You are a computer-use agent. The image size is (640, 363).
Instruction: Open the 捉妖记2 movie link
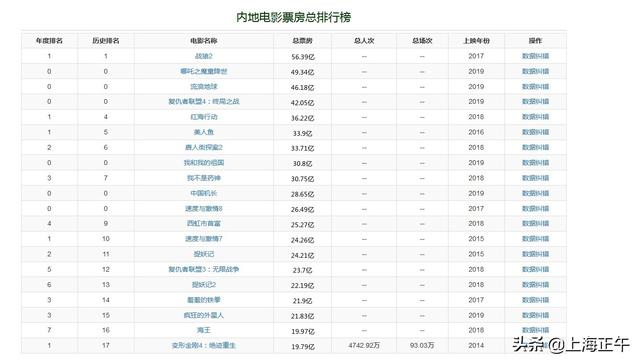[x=204, y=285]
